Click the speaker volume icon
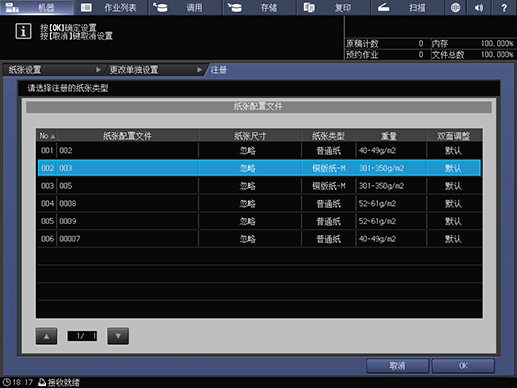517x388 pixels. (x=479, y=7)
